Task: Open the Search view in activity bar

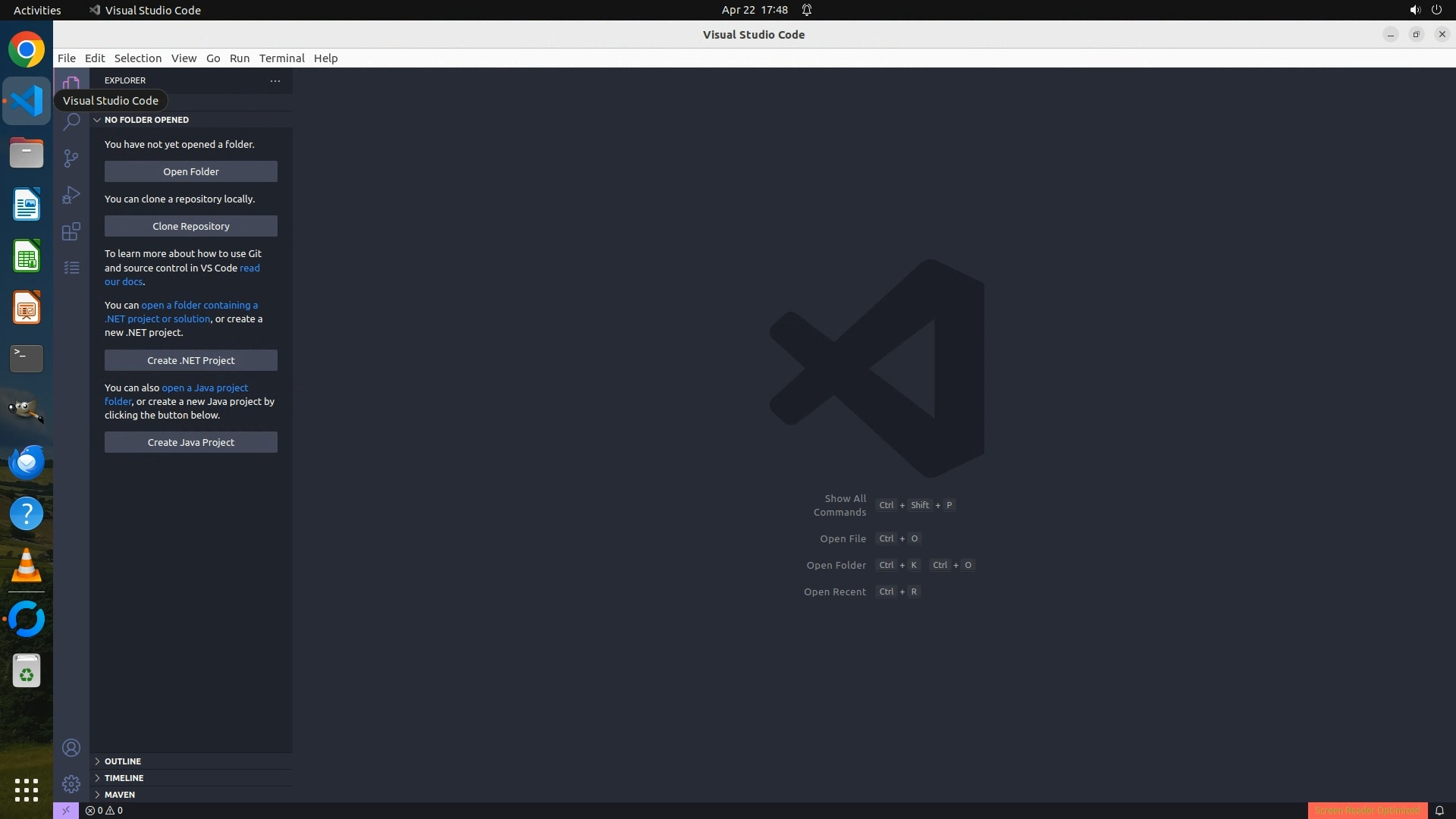Action: click(x=71, y=122)
